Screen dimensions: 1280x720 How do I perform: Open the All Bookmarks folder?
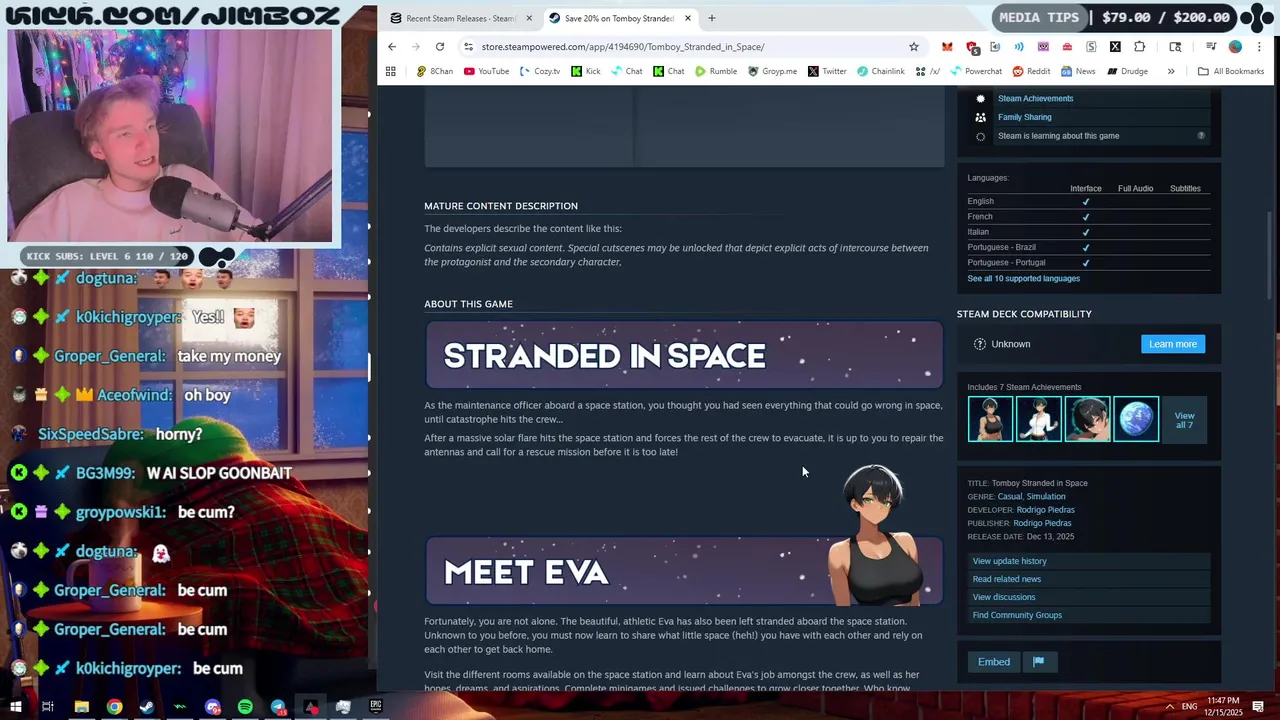(1231, 71)
